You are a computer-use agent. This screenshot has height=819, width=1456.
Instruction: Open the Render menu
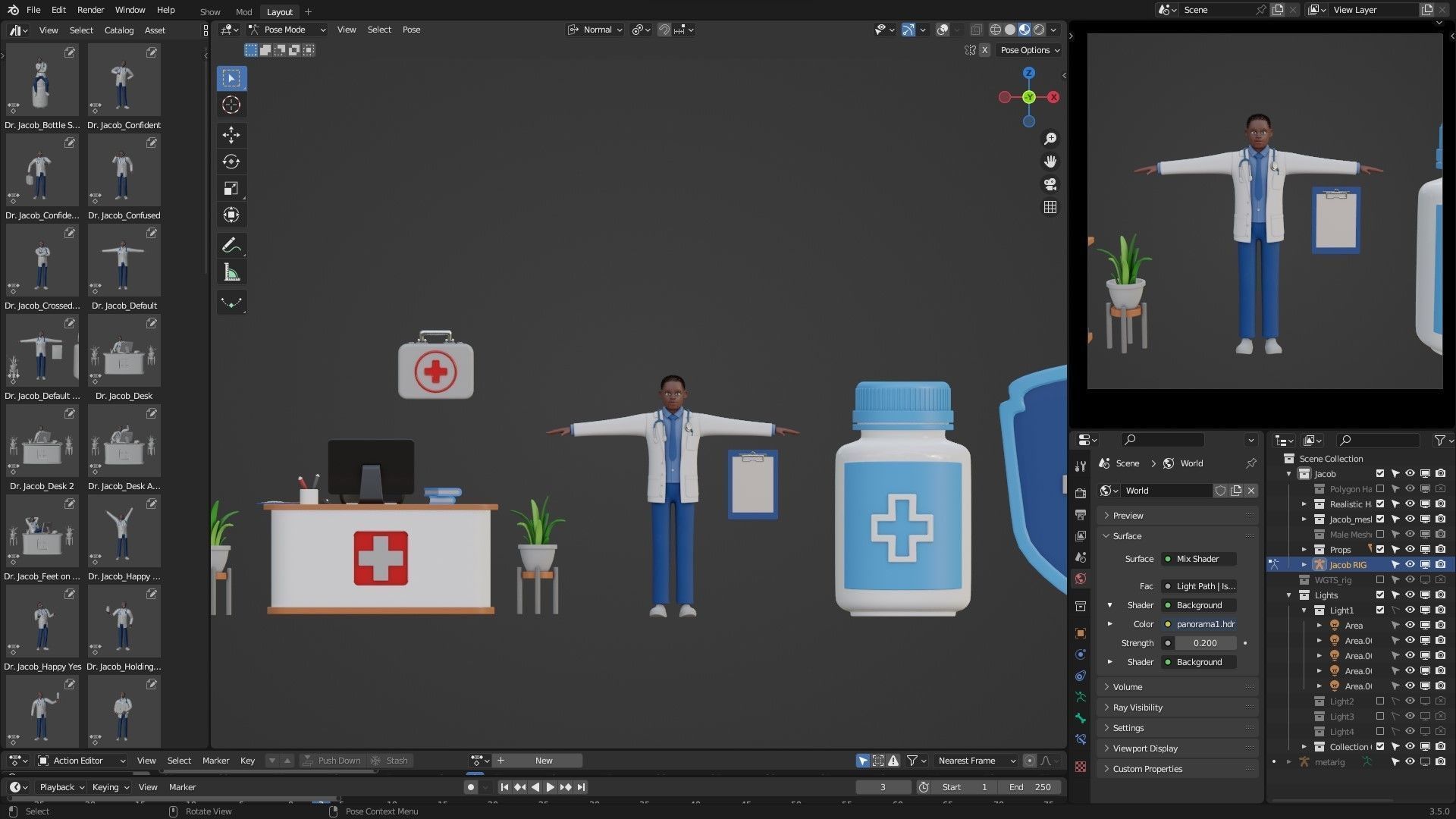tap(90, 10)
